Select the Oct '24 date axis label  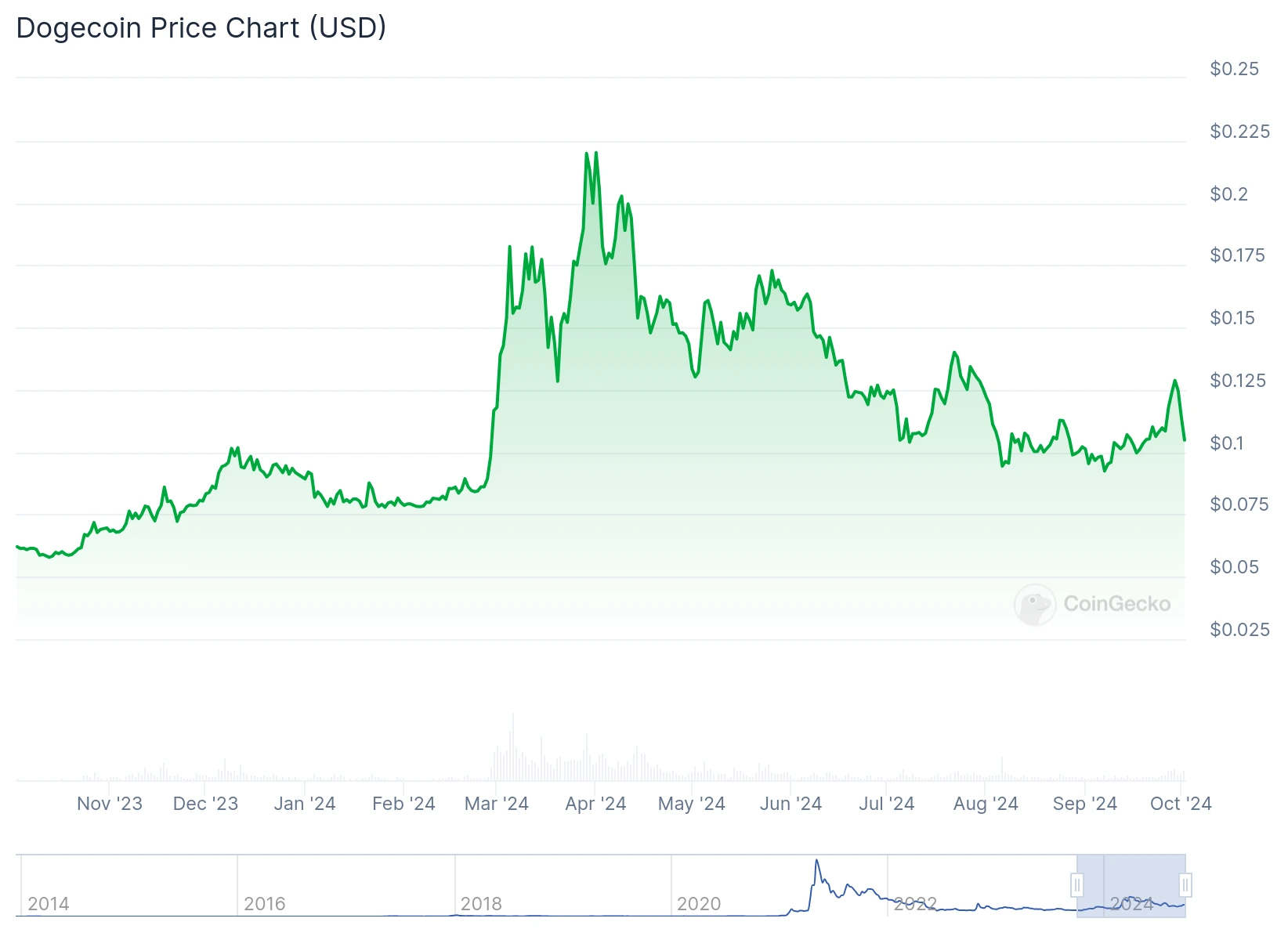coord(1181,804)
